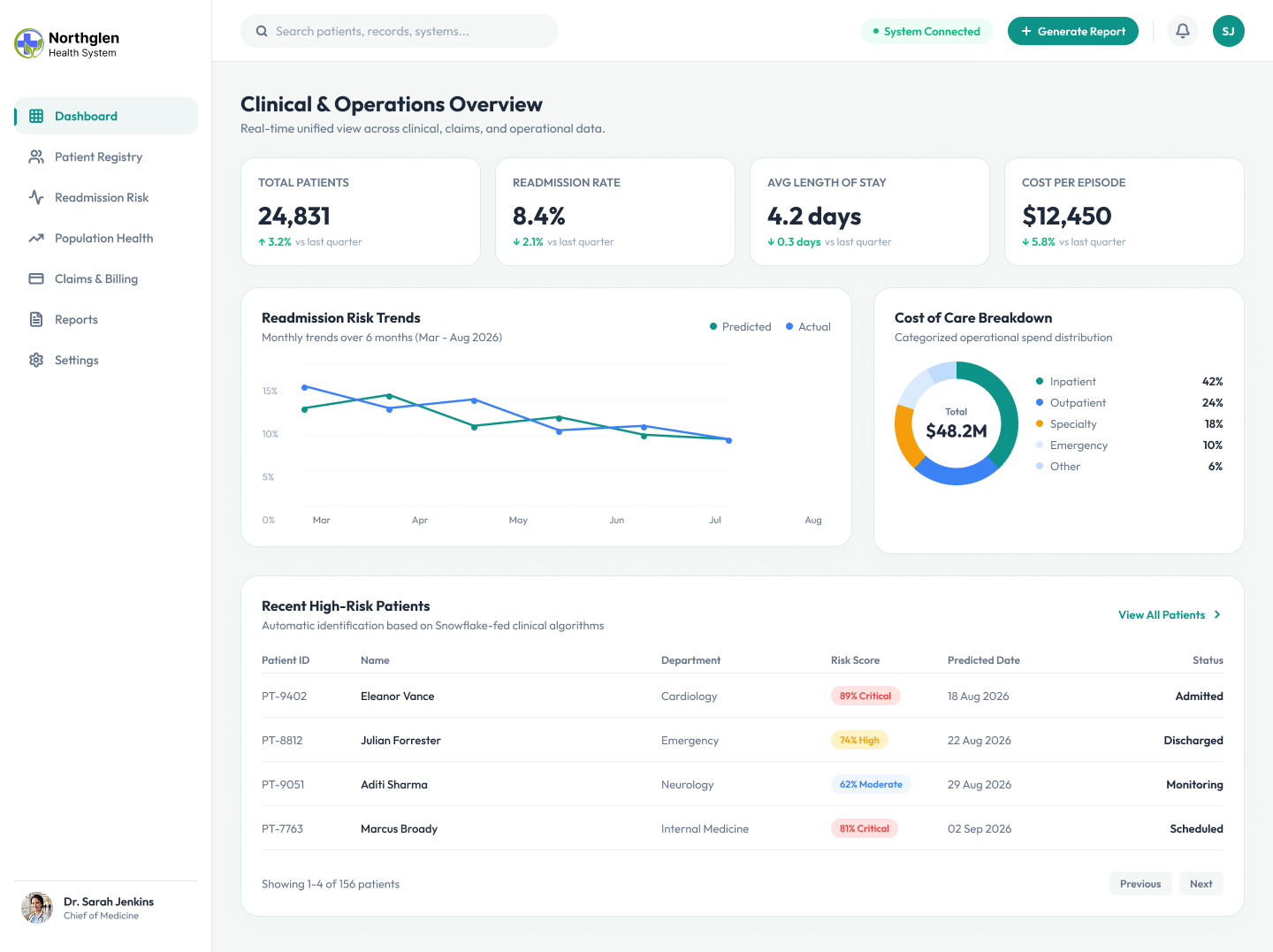The width and height of the screenshot is (1273, 952).
Task: Click the Monitoring status text
Action: 1194,784
